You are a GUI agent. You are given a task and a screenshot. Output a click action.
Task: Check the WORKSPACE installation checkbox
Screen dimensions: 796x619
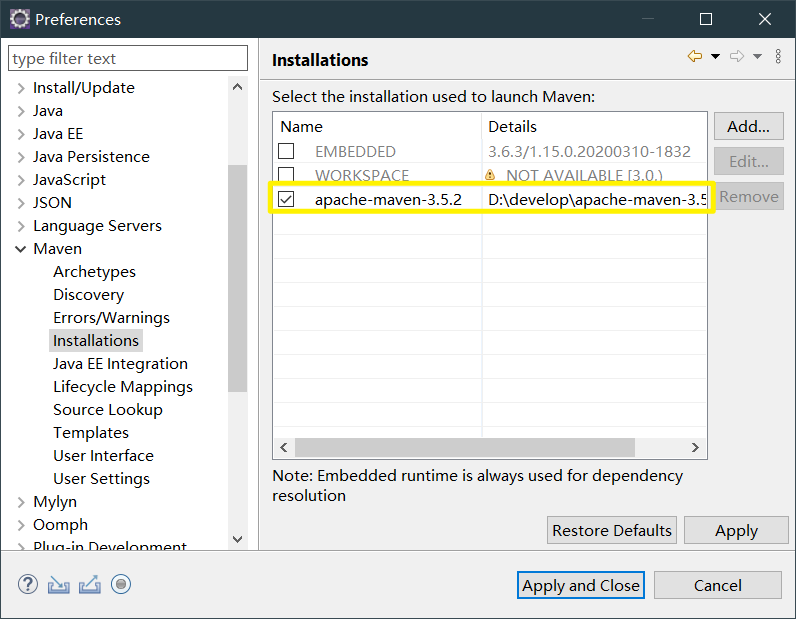(286, 175)
